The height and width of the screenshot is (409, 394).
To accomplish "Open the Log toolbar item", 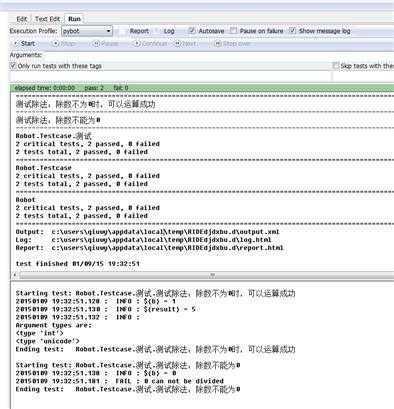I will [169, 31].
